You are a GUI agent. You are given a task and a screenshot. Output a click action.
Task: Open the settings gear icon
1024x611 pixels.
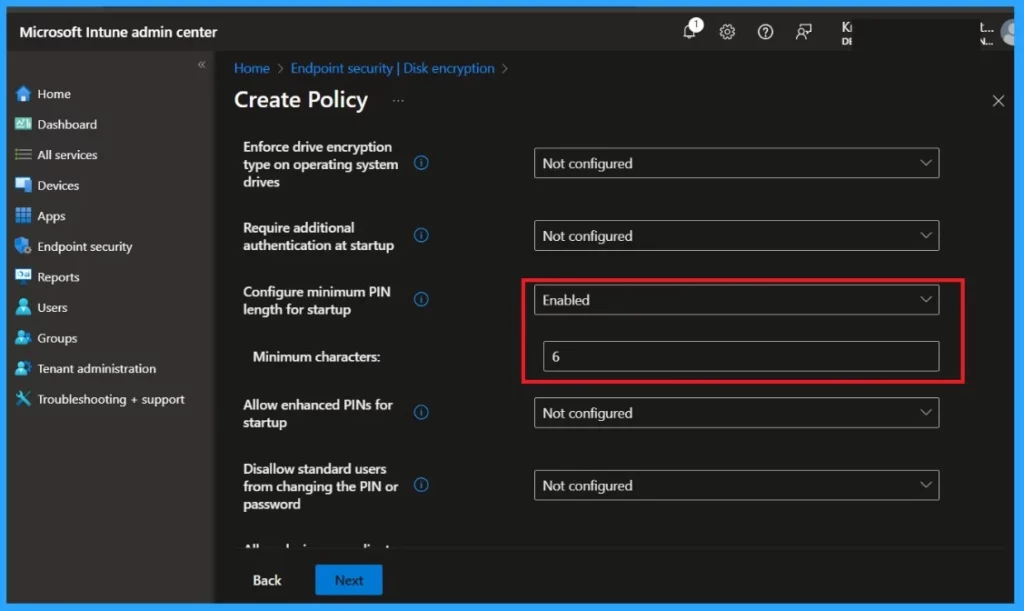pyautogui.click(x=727, y=31)
